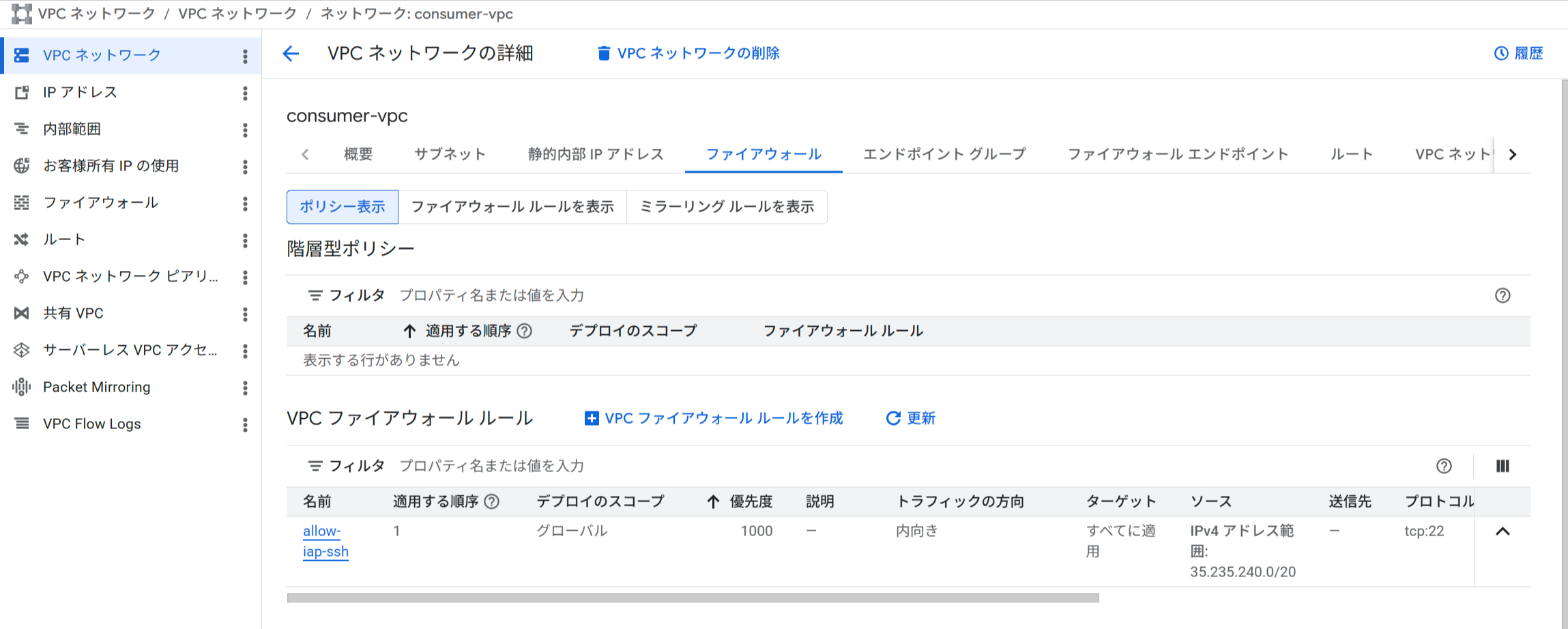Screen dimensions: 1568x629
Task: Click the お客様所有 IP の使用 globe icon
Action: tap(22, 166)
